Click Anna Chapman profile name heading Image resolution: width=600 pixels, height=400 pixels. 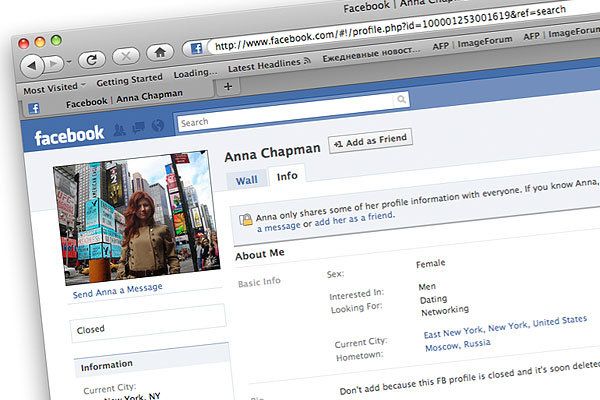click(272, 152)
